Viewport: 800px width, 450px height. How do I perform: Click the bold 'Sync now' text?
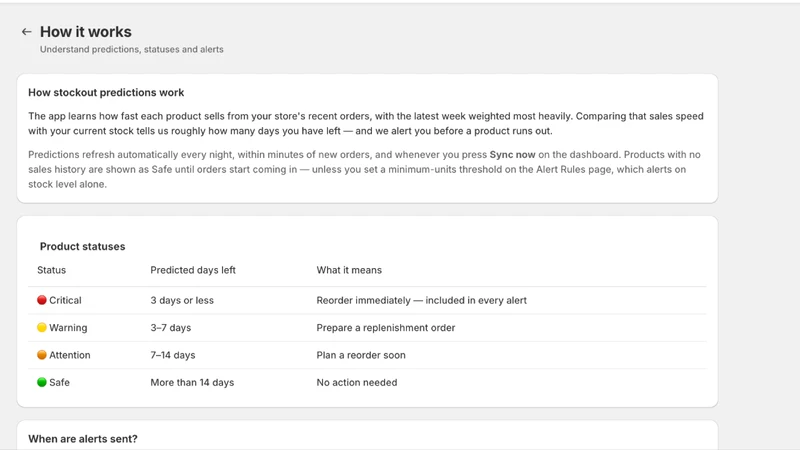512,155
